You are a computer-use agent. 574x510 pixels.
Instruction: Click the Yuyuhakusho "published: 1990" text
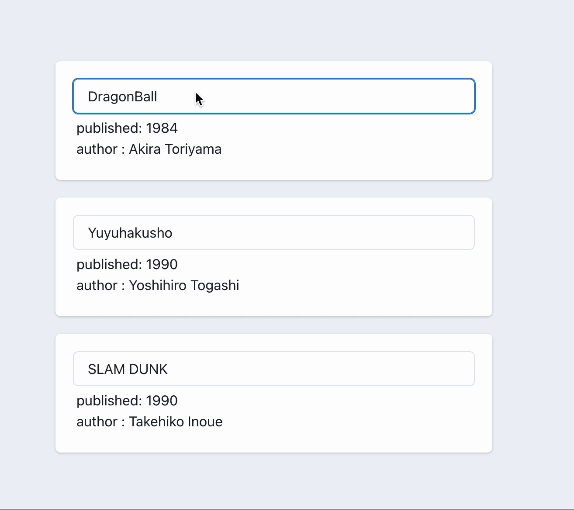(x=127, y=264)
